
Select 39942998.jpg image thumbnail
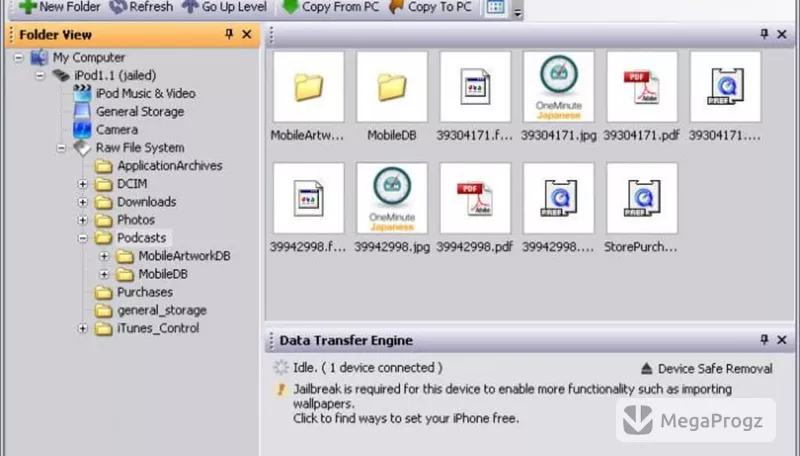pyautogui.click(x=392, y=198)
